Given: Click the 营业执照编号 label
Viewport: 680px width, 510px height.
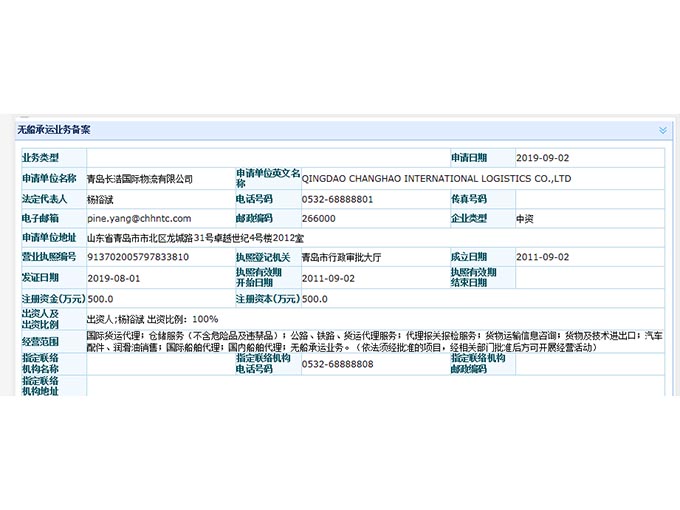Looking at the screenshot, I should click(x=49, y=257).
